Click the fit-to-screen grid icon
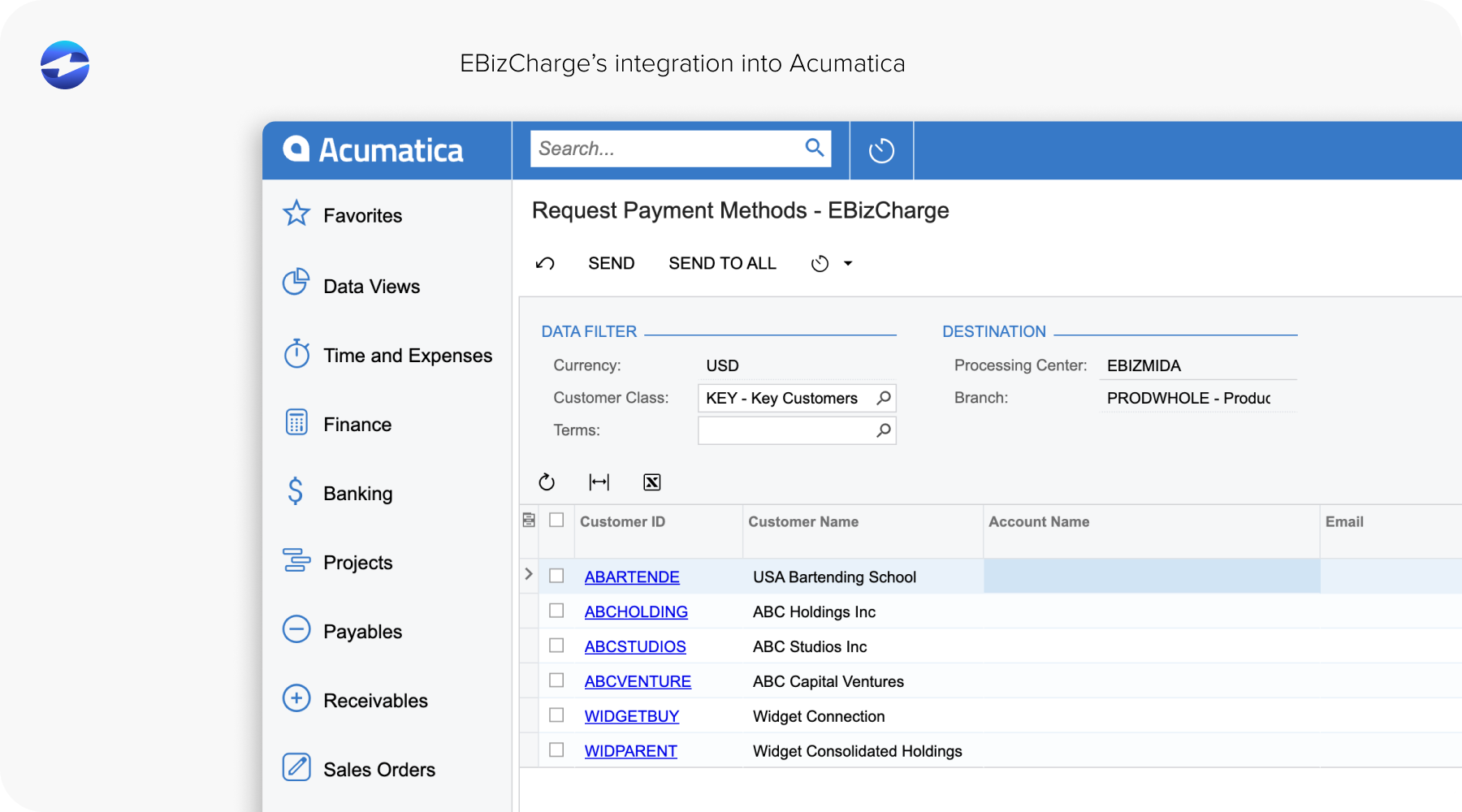 pos(599,482)
